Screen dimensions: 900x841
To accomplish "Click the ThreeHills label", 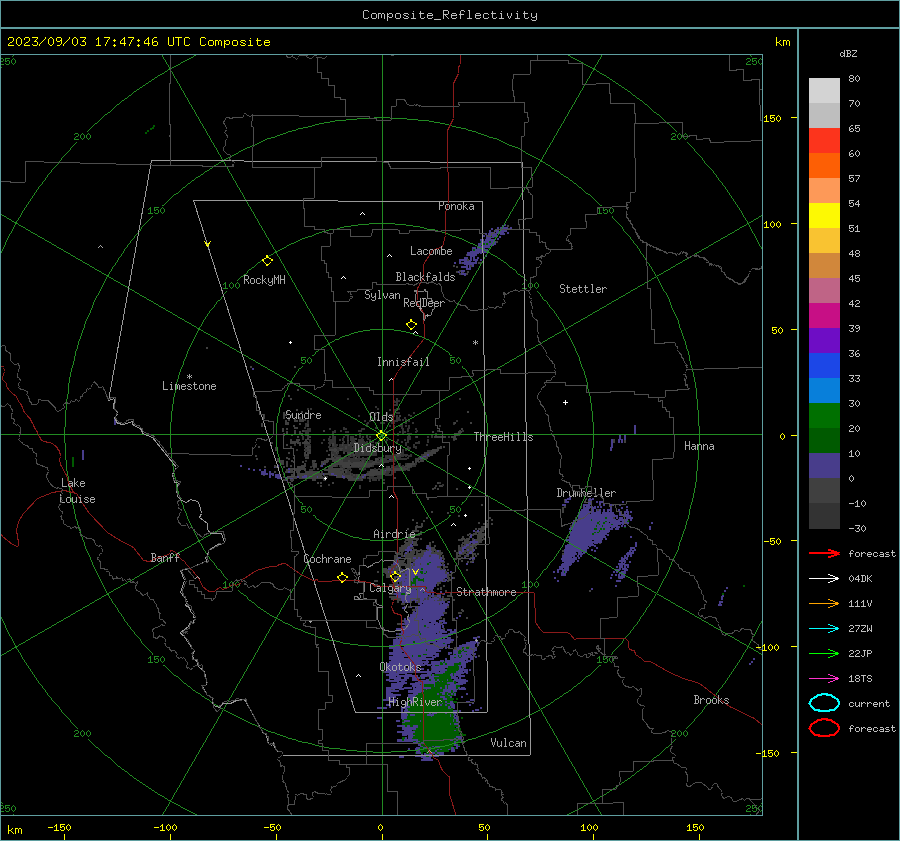I will tap(503, 437).
